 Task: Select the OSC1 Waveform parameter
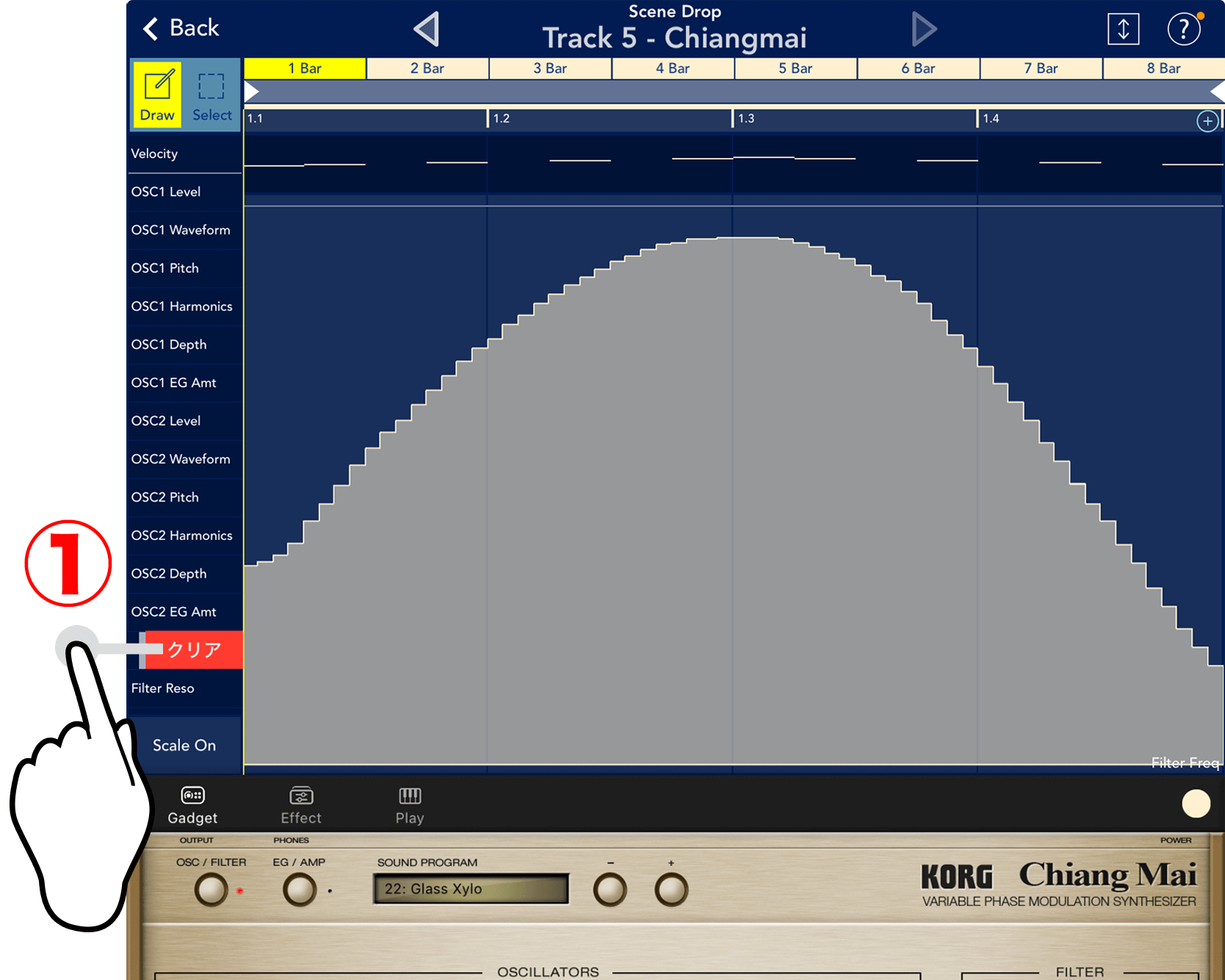(x=184, y=230)
